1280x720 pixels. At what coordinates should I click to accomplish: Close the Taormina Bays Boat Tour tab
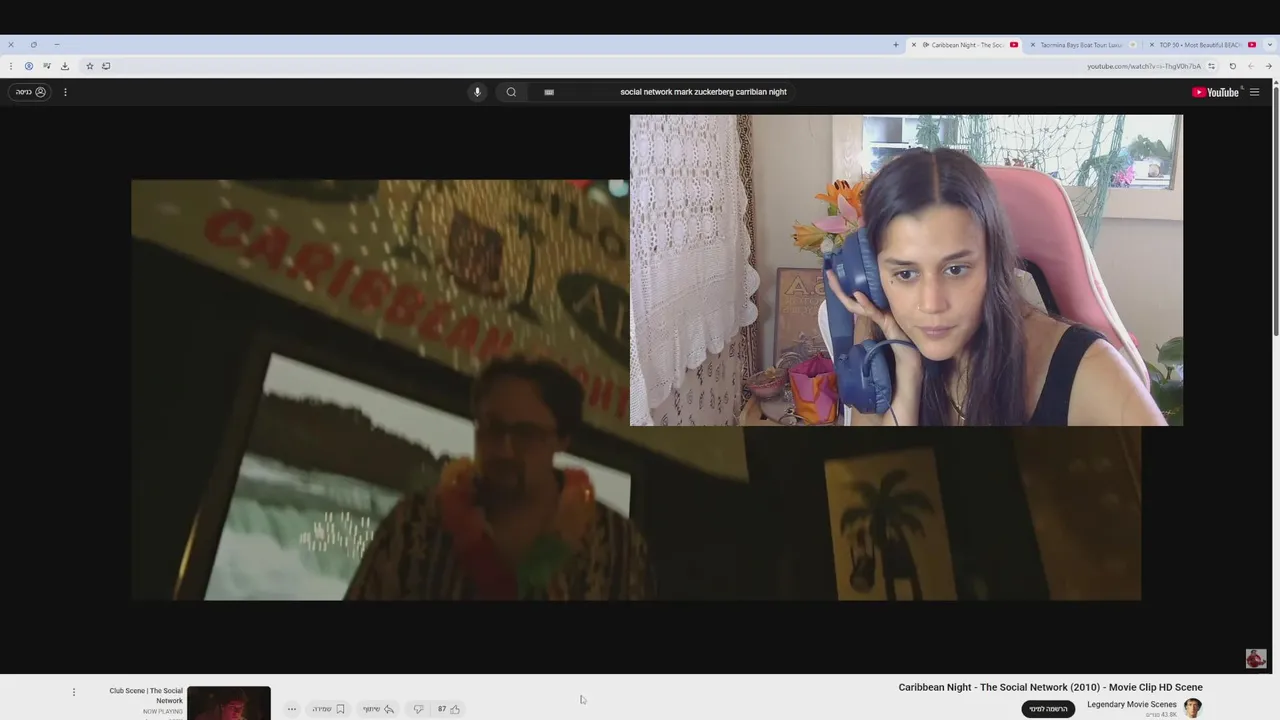coord(1033,45)
